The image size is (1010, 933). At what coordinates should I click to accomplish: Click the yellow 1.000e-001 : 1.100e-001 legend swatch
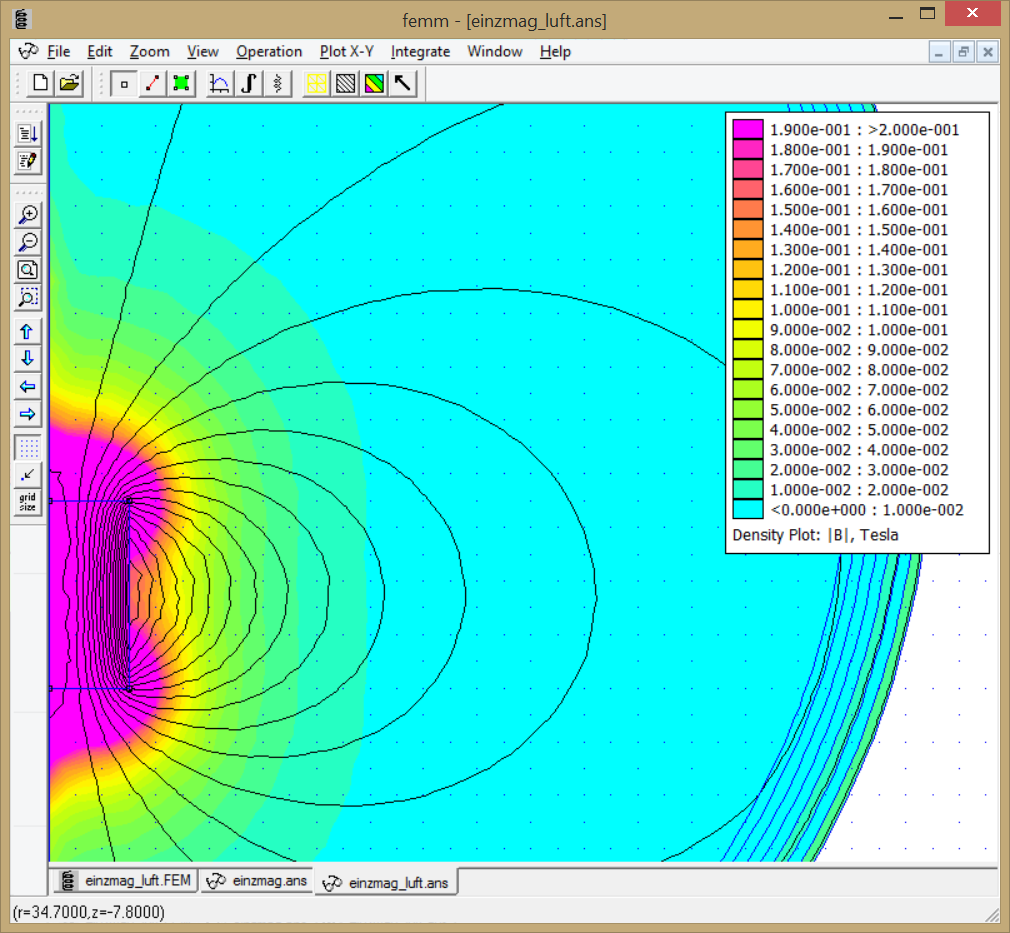(748, 310)
